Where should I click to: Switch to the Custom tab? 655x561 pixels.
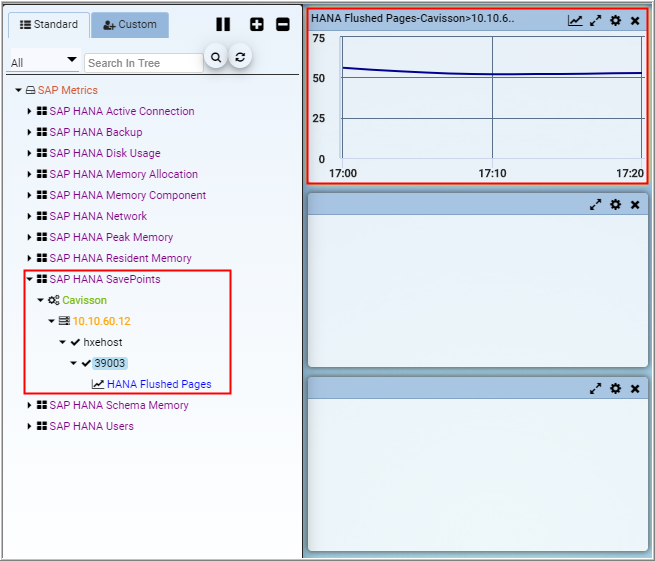(x=130, y=25)
